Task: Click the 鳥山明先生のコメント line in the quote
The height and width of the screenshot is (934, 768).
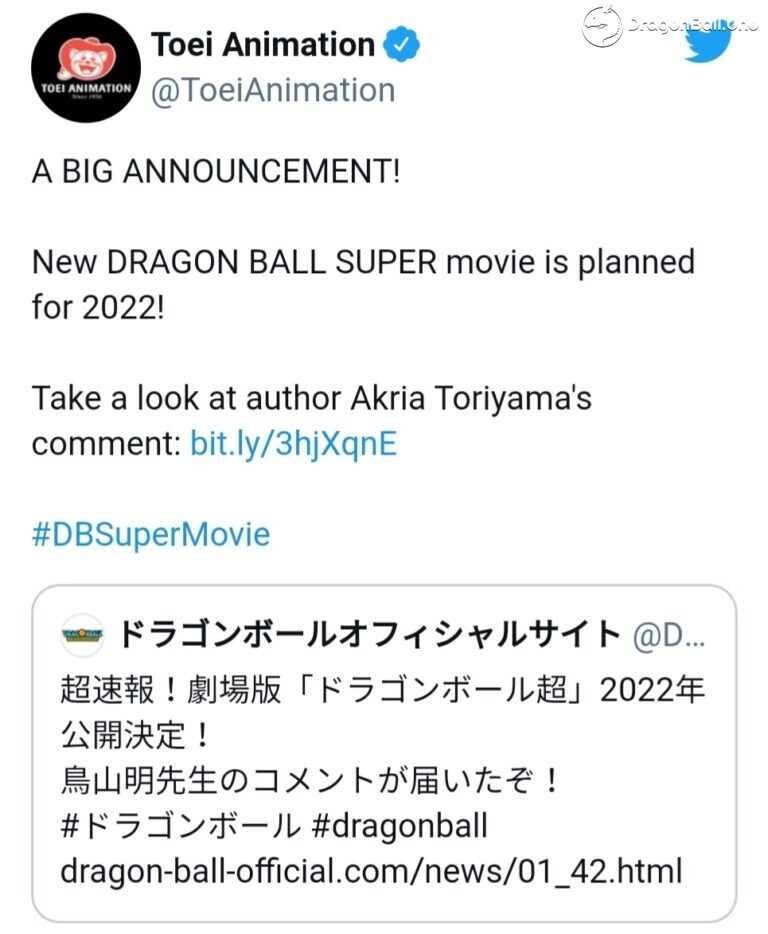Action: (310, 782)
